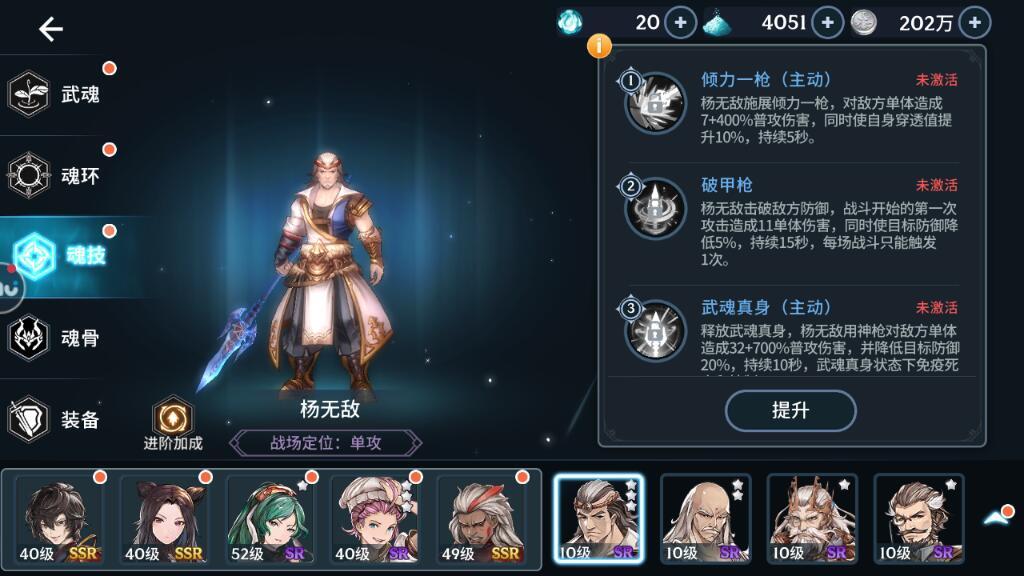Image resolution: width=1024 pixels, height=576 pixels.
Task: Click the orange info icon
Action: point(599,45)
